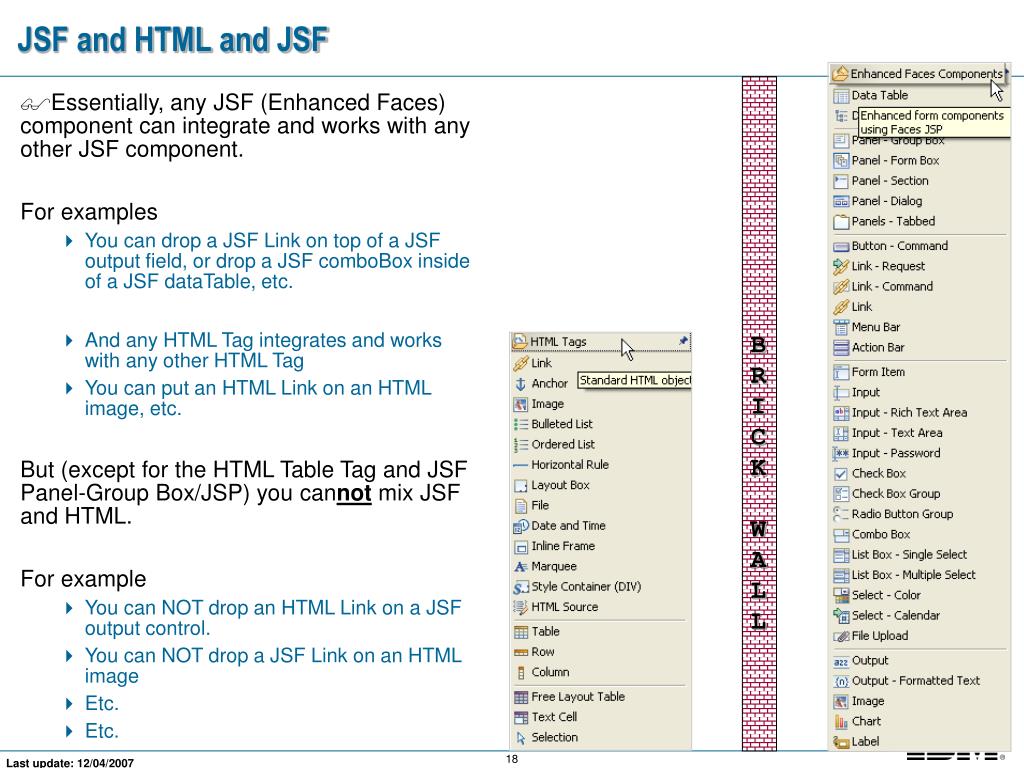The image size is (1024, 768).
Task: Choose the Form Item icon
Action: tap(841, 372)
